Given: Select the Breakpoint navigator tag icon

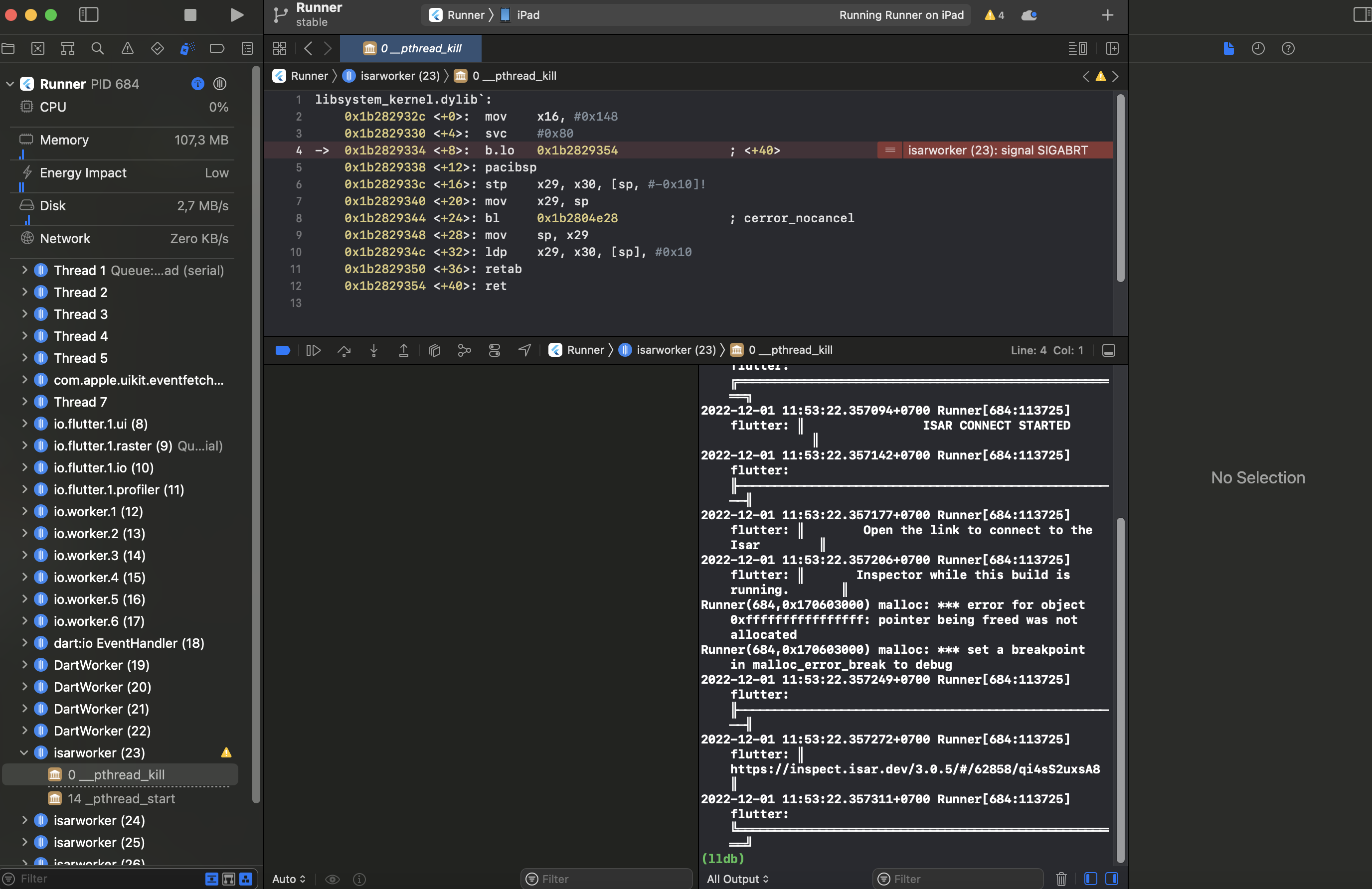Looking at the screenshot, I should click(217, 48).
